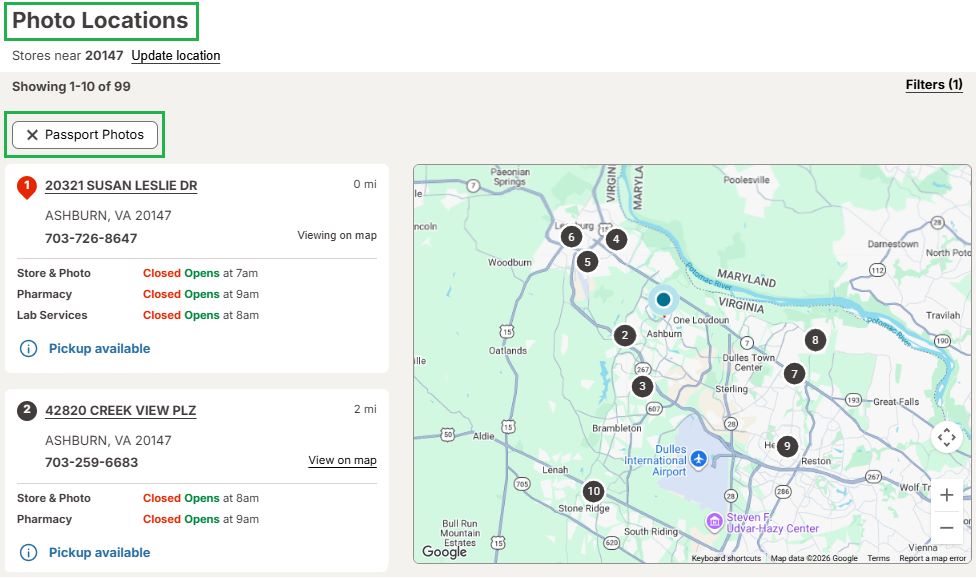Screen dimensions: 976x578
Task: Select map marker 4 on the map
Action: pos(616,239)
